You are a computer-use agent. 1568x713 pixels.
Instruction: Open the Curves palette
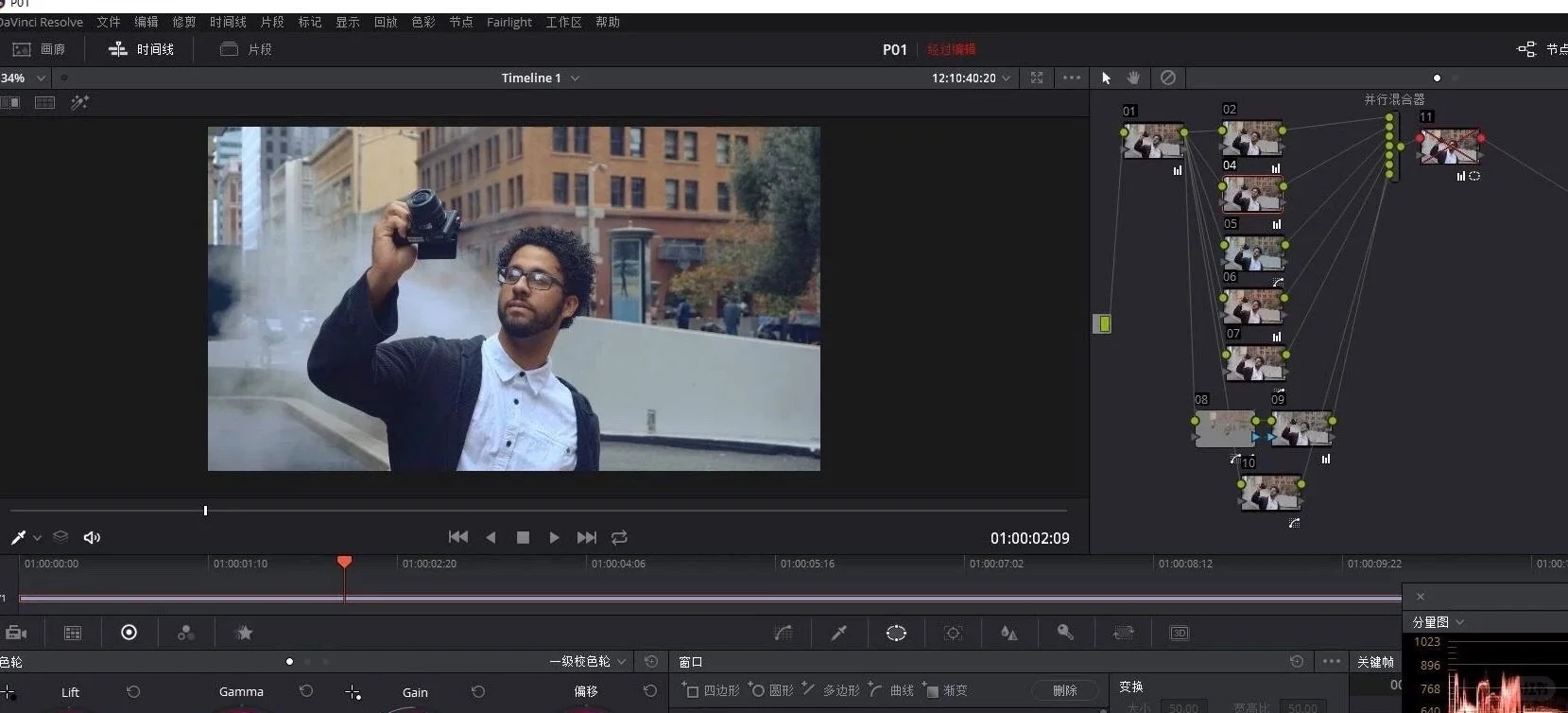click(x=783, y=633)
